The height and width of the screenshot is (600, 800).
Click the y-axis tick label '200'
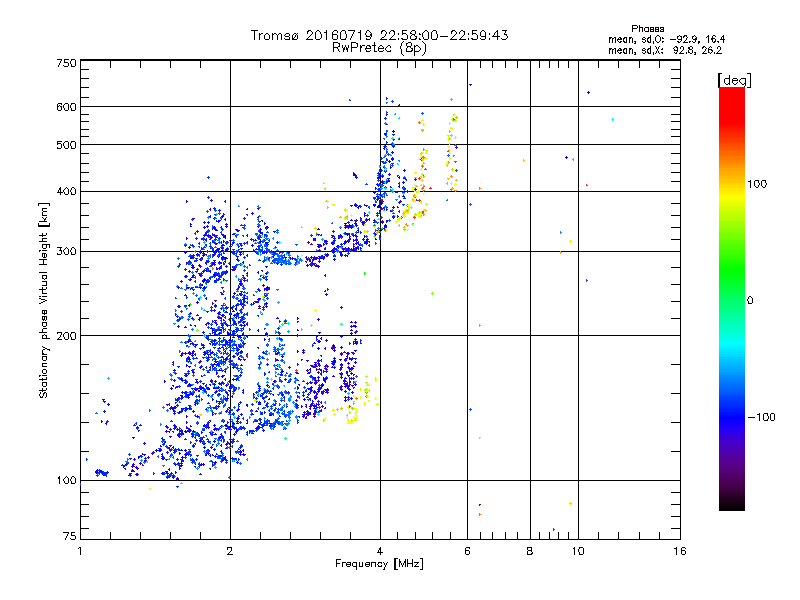[x=66, y=336]
